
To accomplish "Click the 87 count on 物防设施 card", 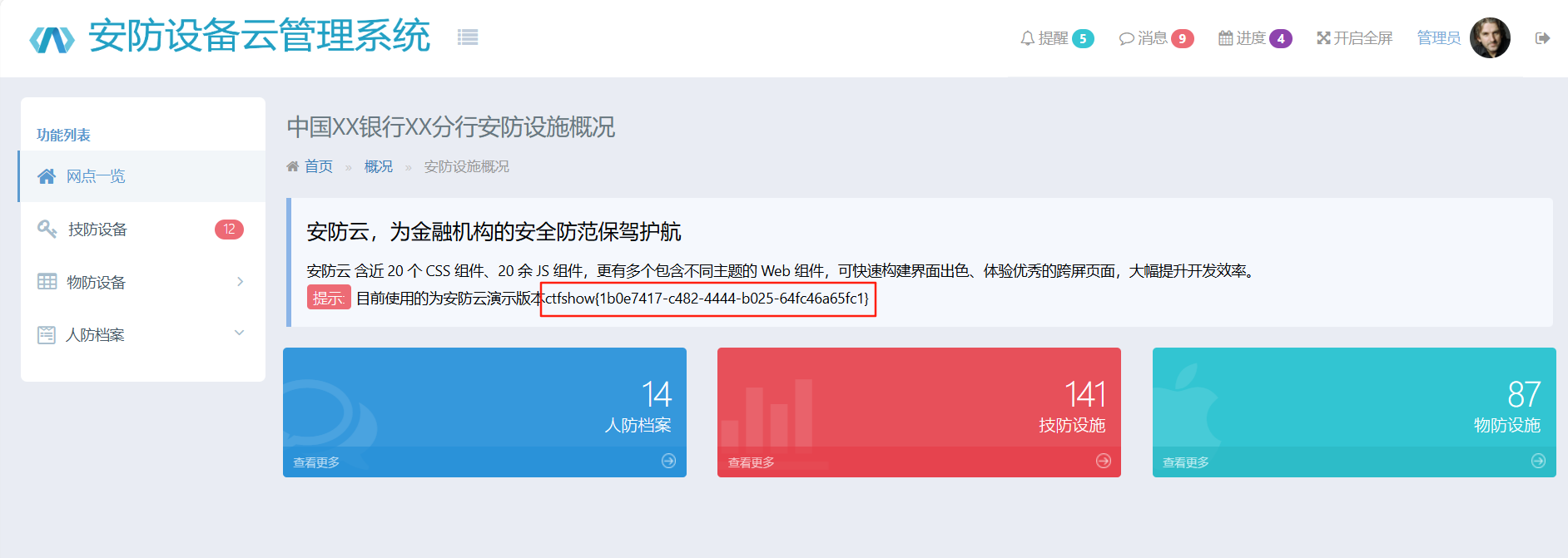I will [1524, 394].
